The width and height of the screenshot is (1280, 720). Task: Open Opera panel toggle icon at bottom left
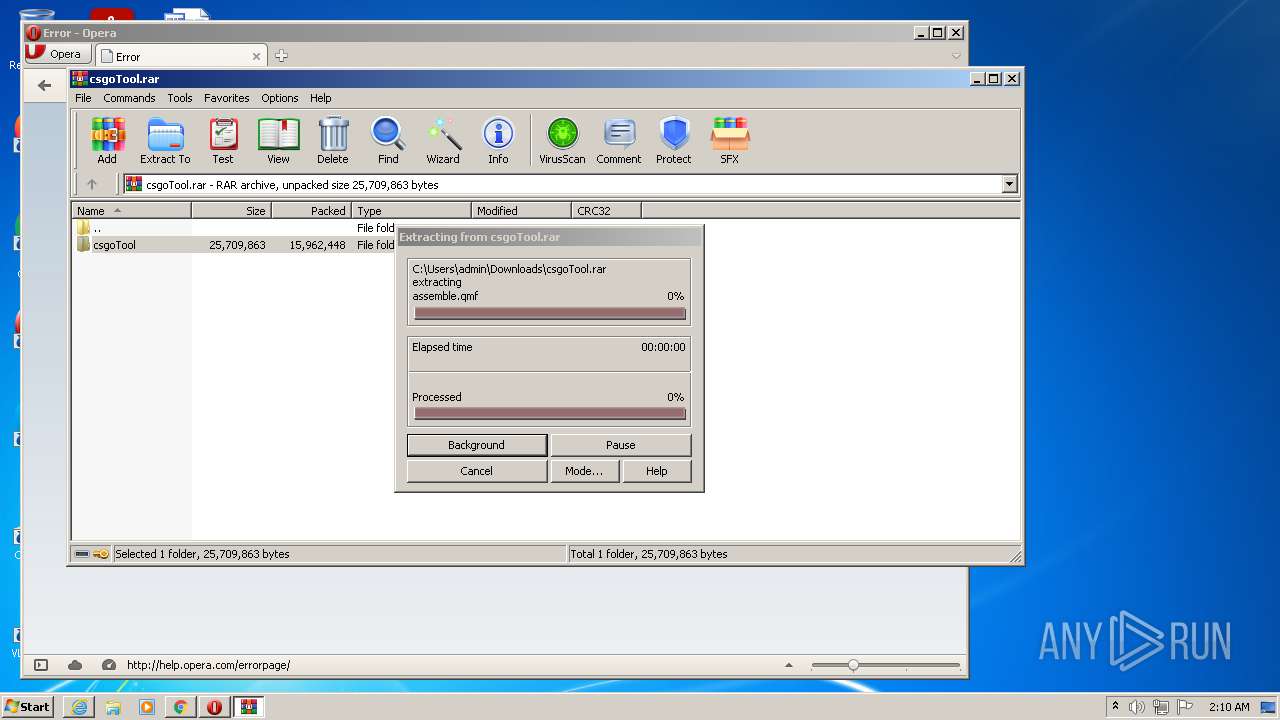tap(41, 665)
